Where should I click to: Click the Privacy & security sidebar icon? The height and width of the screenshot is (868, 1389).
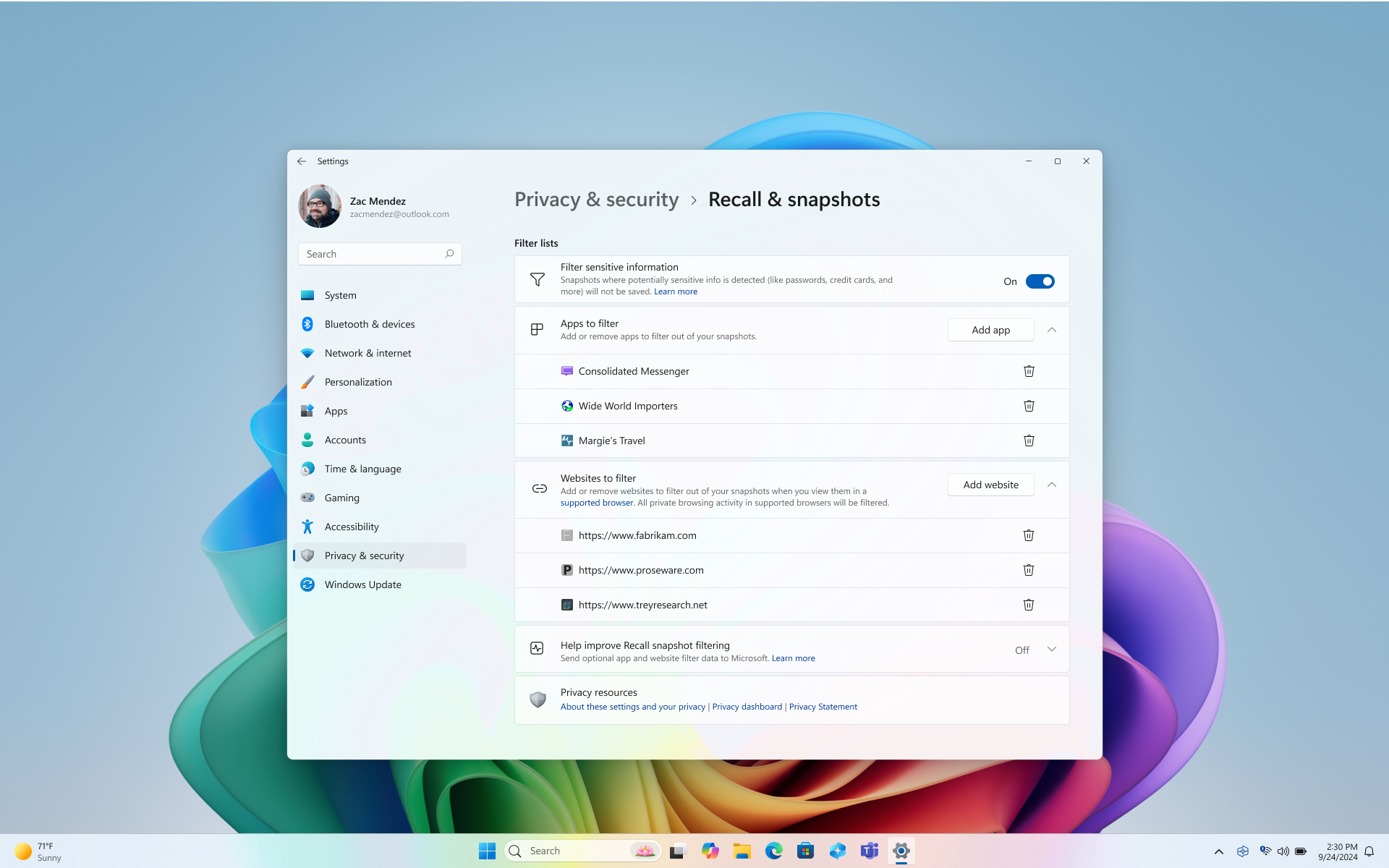pyautogui.click(x=307, y=555)
